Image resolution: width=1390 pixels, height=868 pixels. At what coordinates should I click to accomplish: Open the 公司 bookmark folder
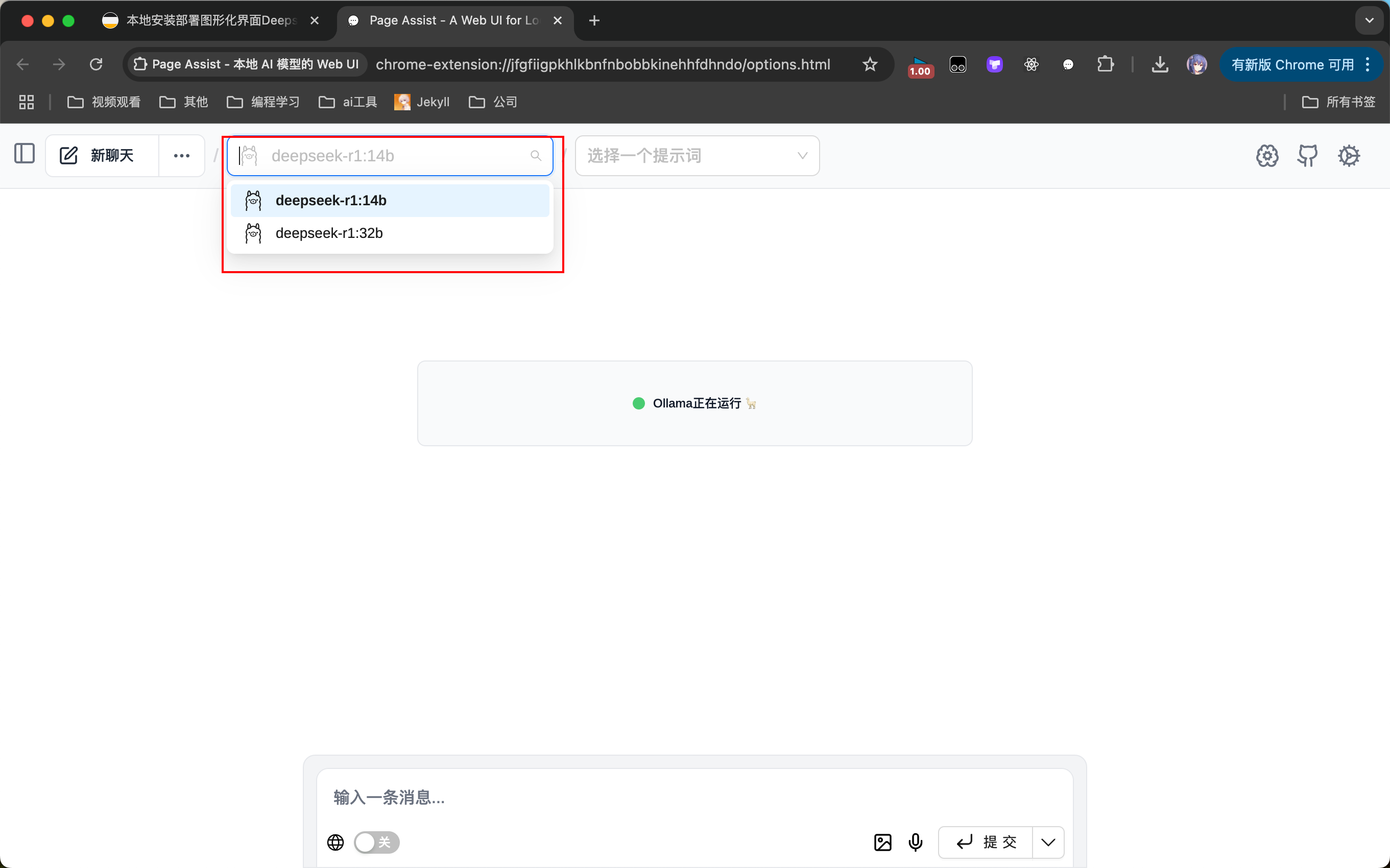coord(493,102)
